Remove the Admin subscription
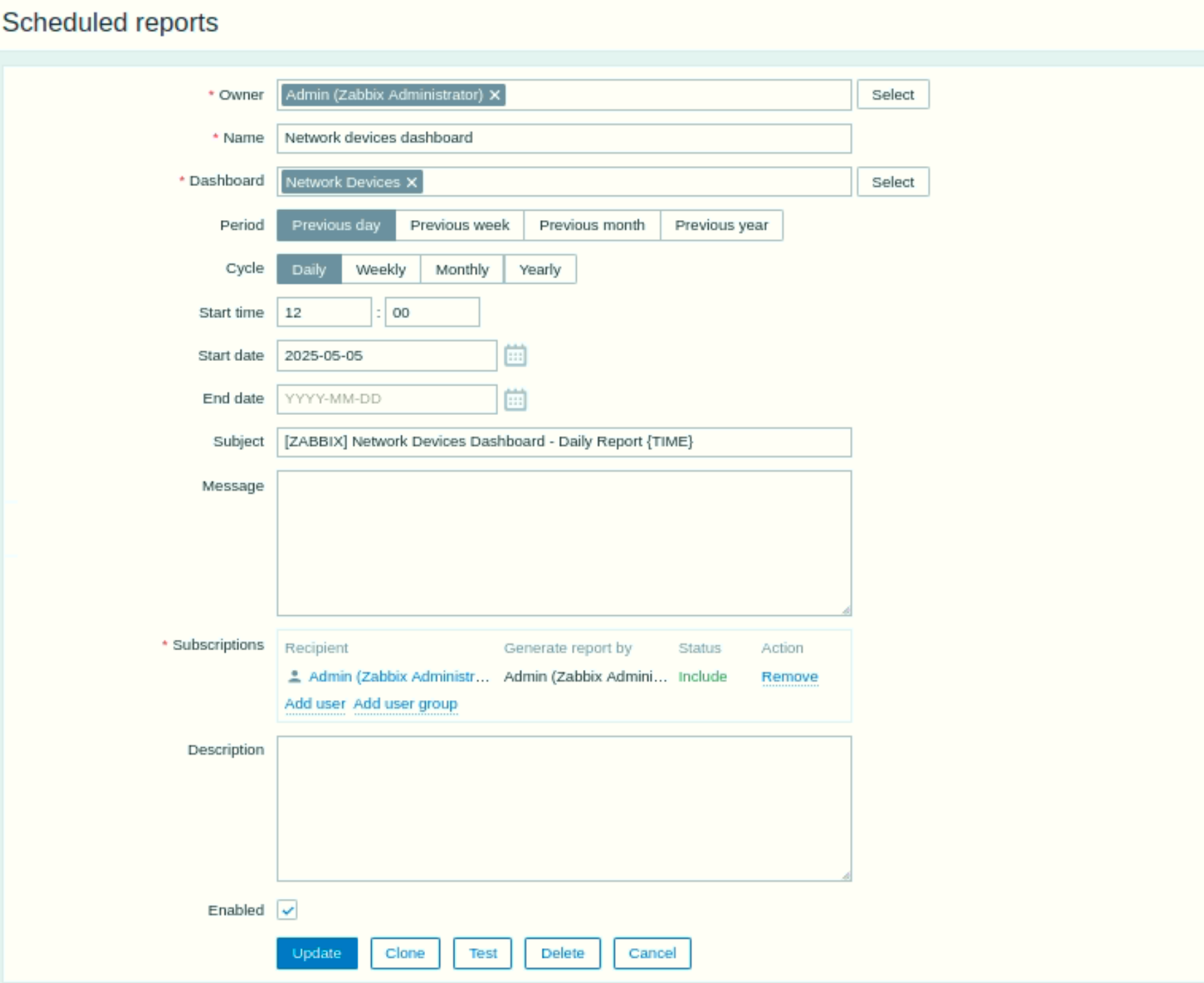Image resolution: width=1204 pixels, height=983 pixels. (x=789, y=677)
